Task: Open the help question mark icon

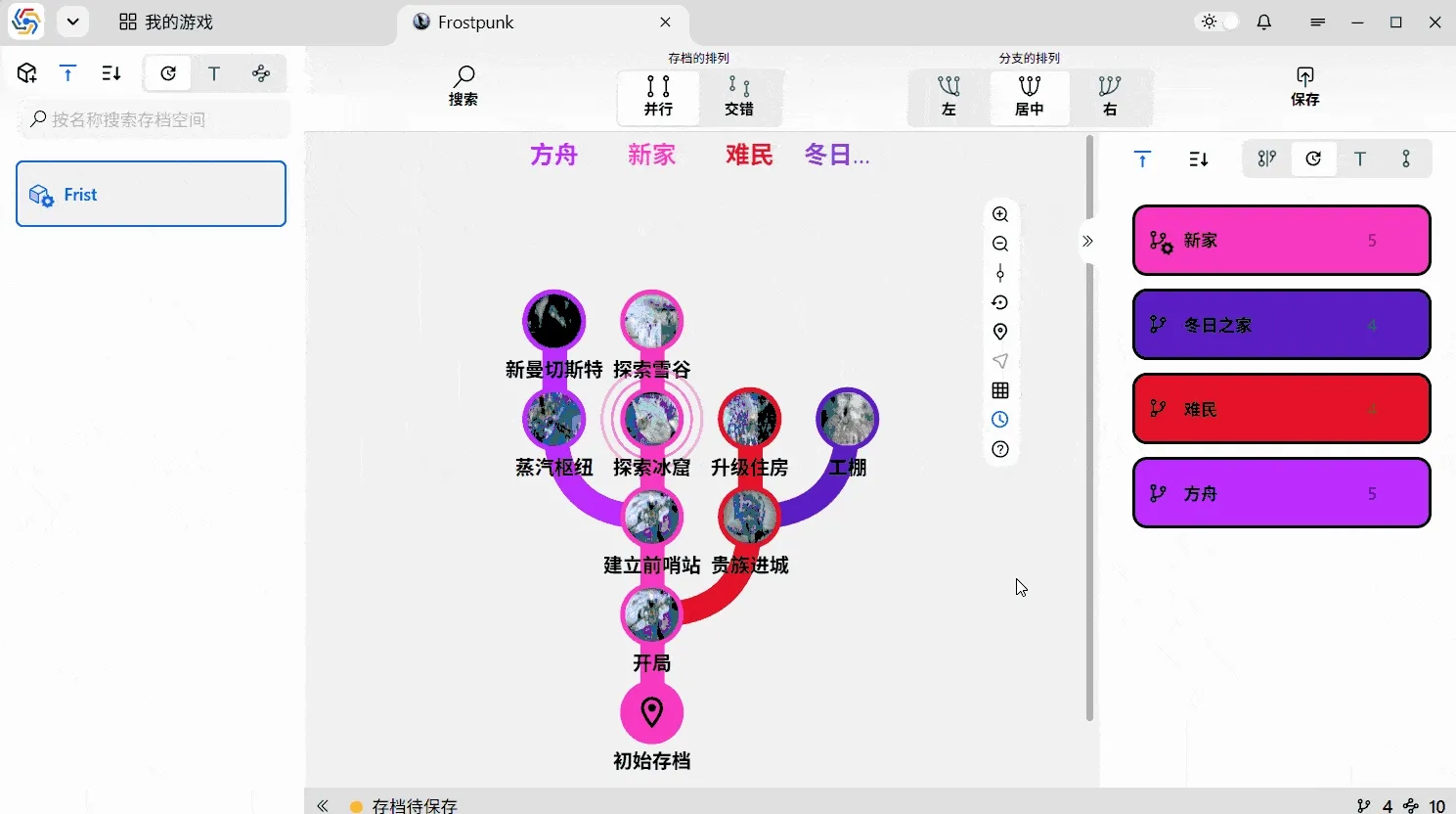Action: (x=999, y=449)
